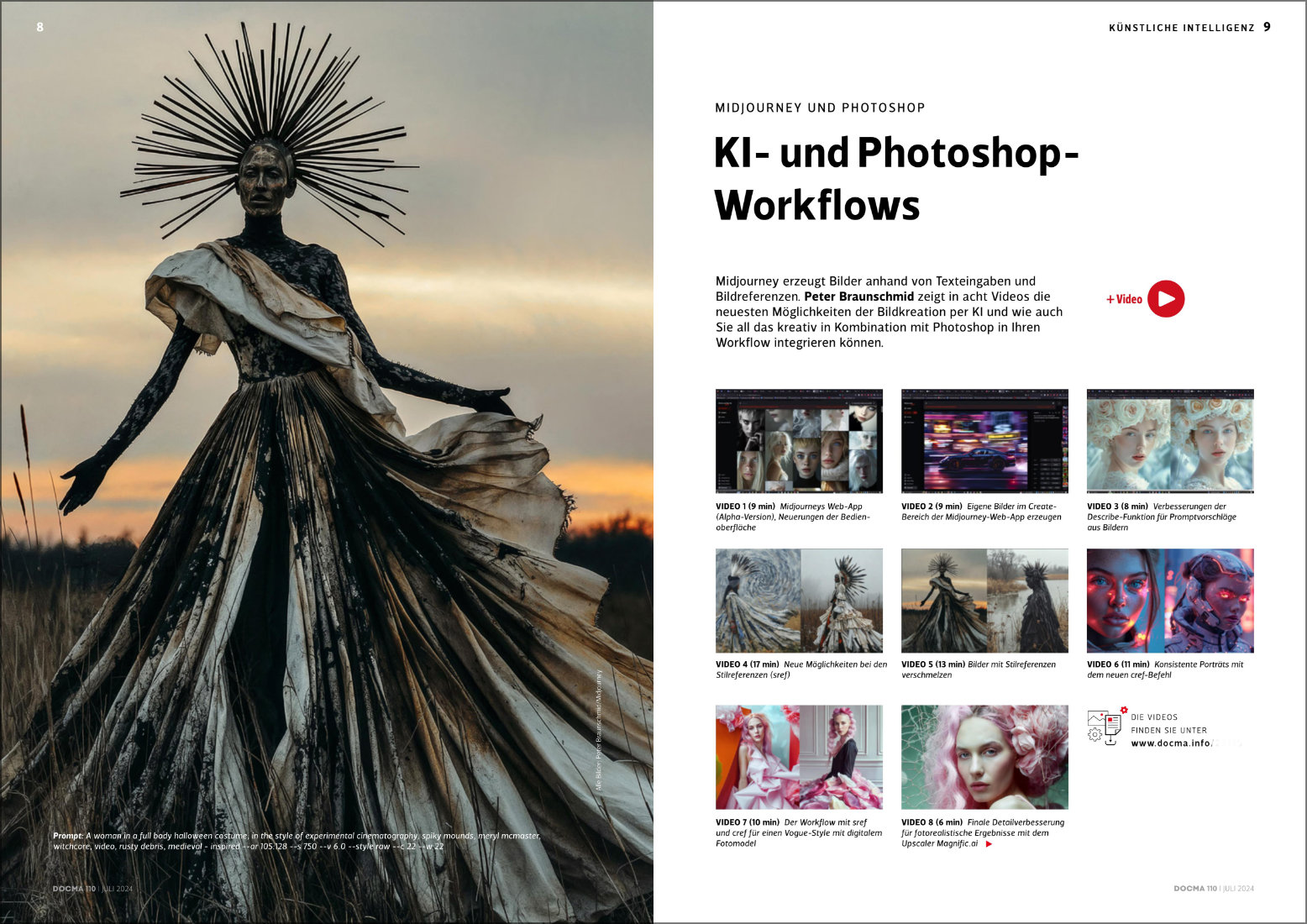Click the large Halloween costume photo

click(327, 462)
